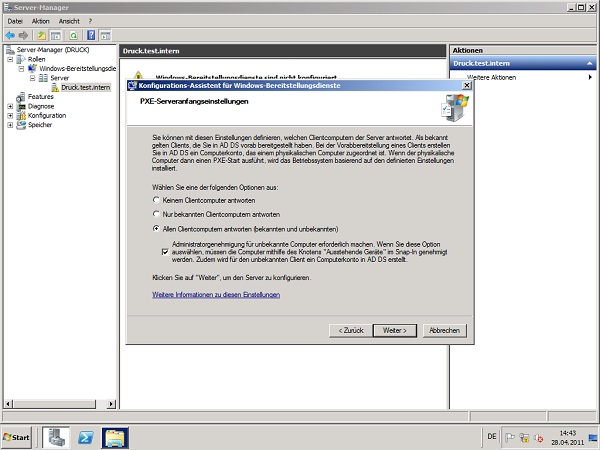Click tree pane scroll right arrow

click(x=111, y=404)
